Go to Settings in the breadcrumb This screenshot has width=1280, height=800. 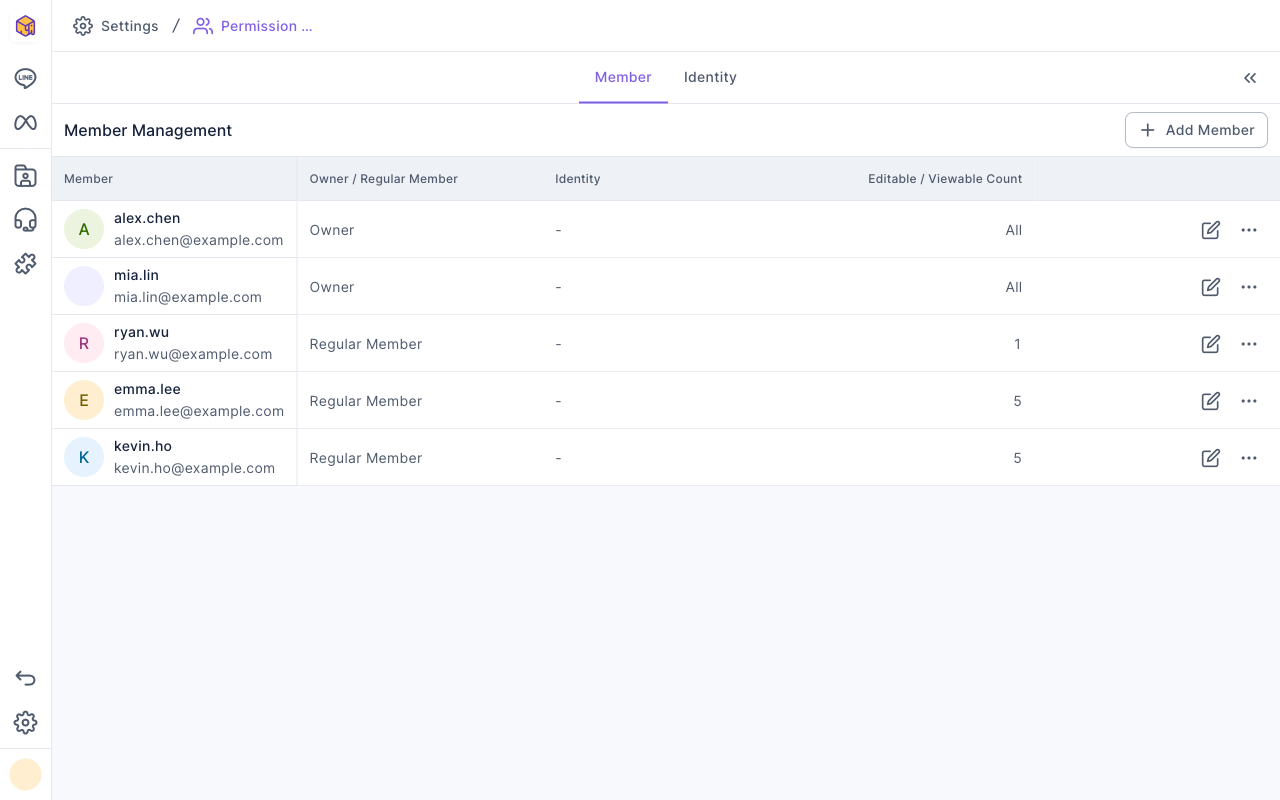[x=116, y=26]
